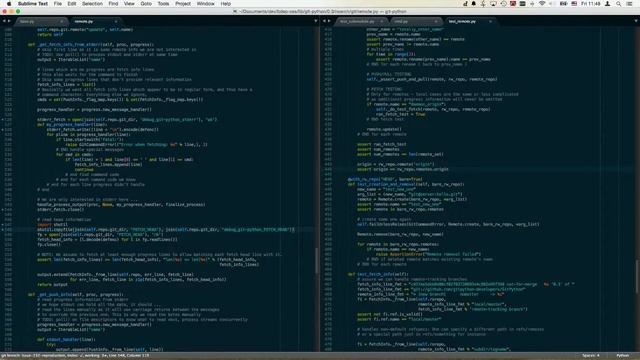This screenshot has width=640, height=360.
Task: Open the Window menu
Action: pos(205,4)
